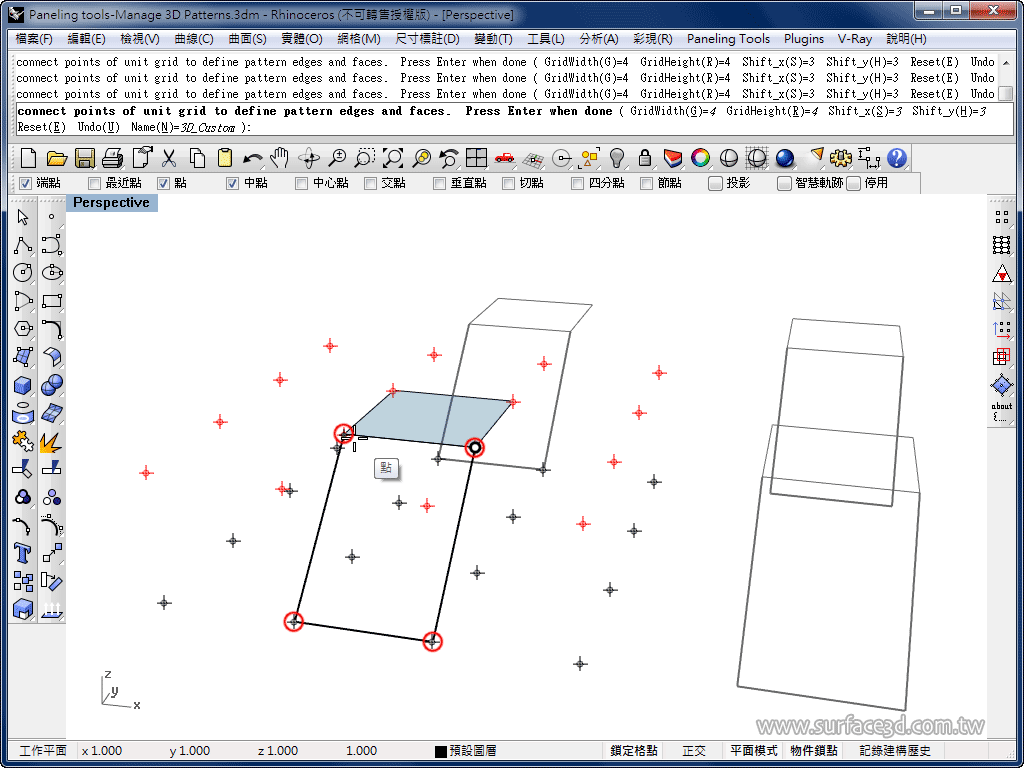Select the Box solid tool
The image size is (1024, 768).
23,385
